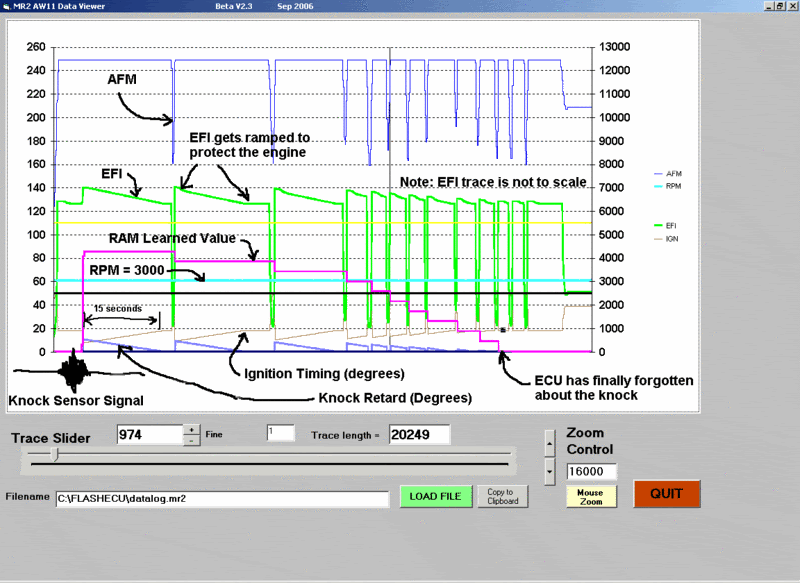Click the Trace Slider thumb handle

[x=56, y=454]
